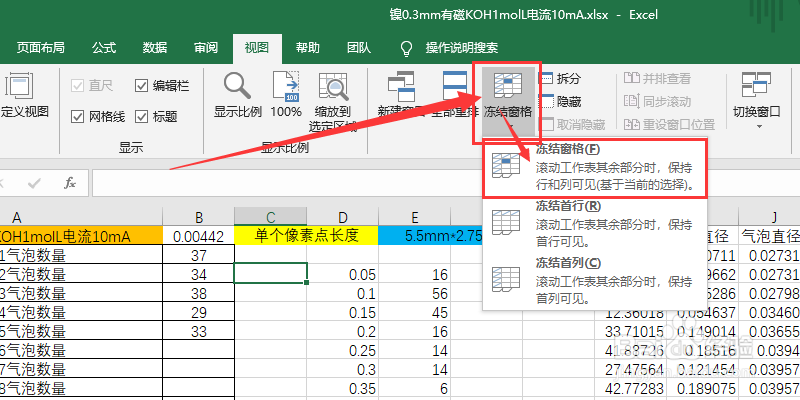This screenshot has width=800, height=400.
Task: Select column A header
Action: [x=81, y=217]
